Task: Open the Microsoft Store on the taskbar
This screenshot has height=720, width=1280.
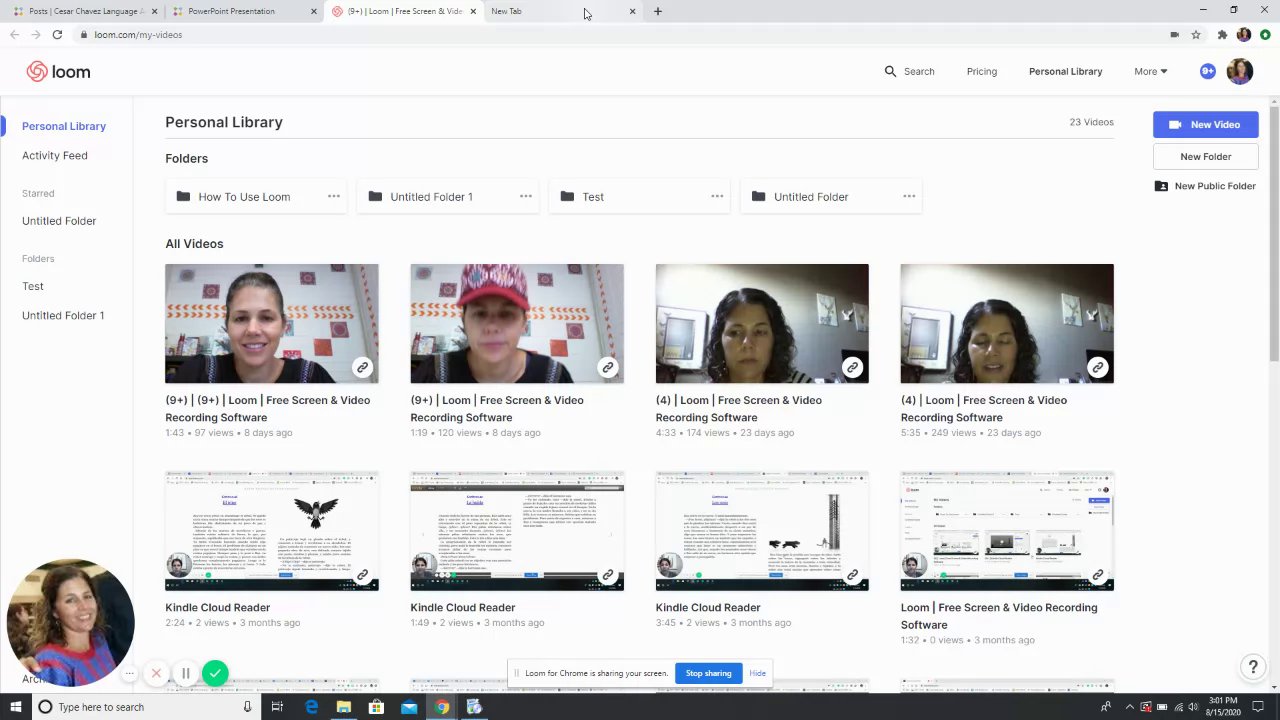Action: 376,707
